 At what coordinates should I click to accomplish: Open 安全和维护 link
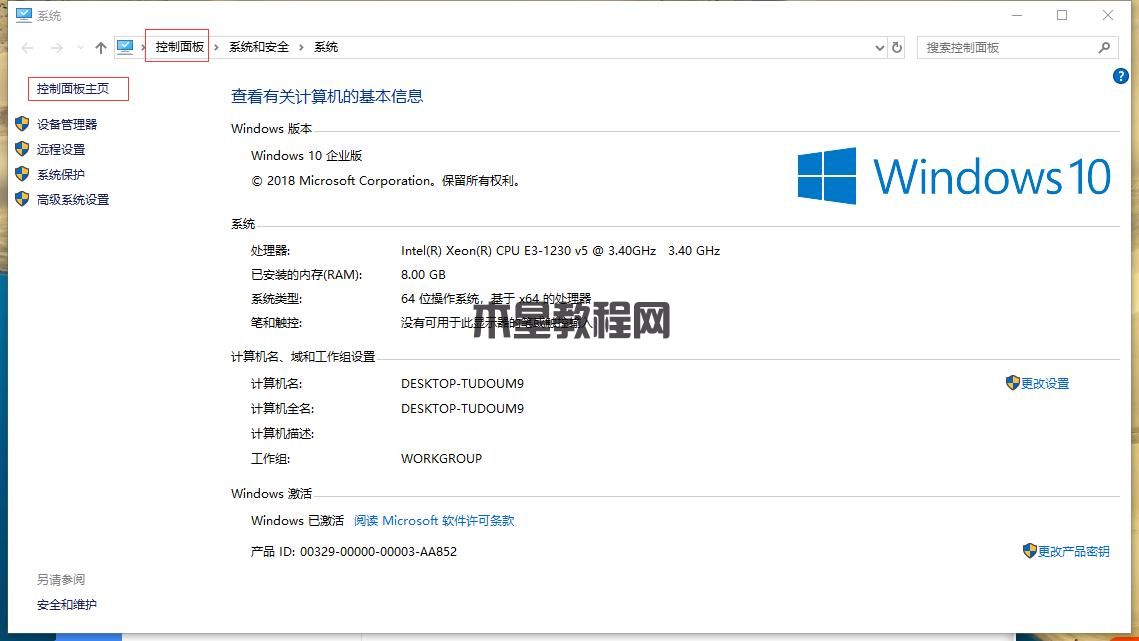67,604
